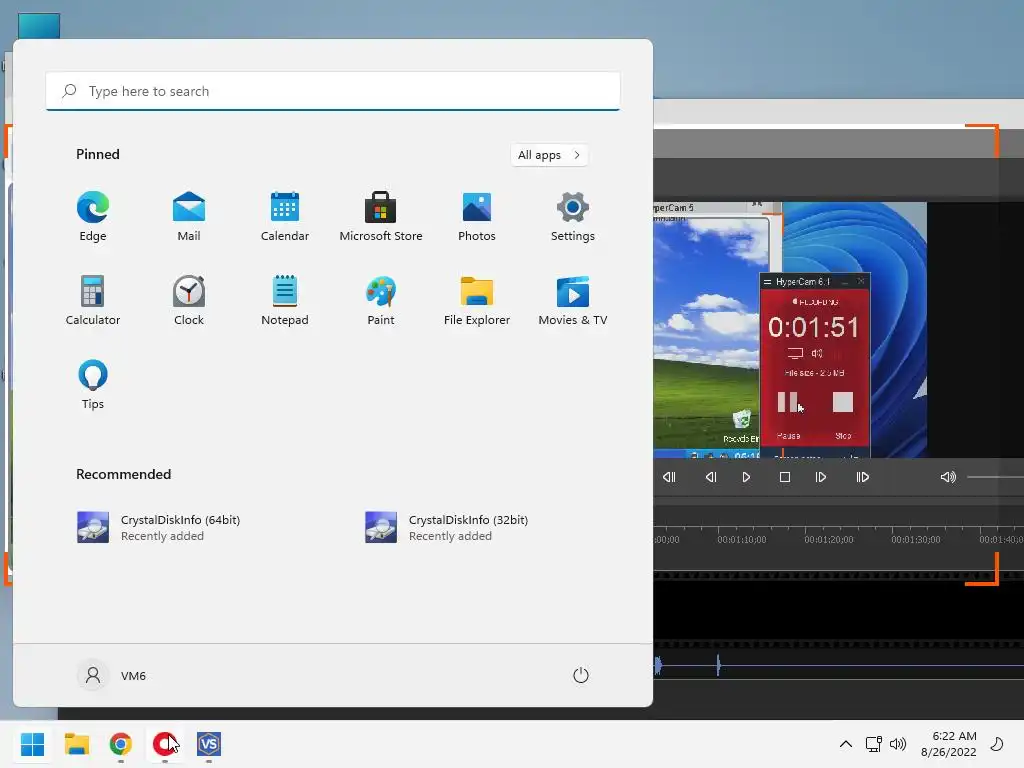The width and height of the screenshot is (1024, 768).
Task: Click the video preview in the editor
Action: click(x=790, y=330)
